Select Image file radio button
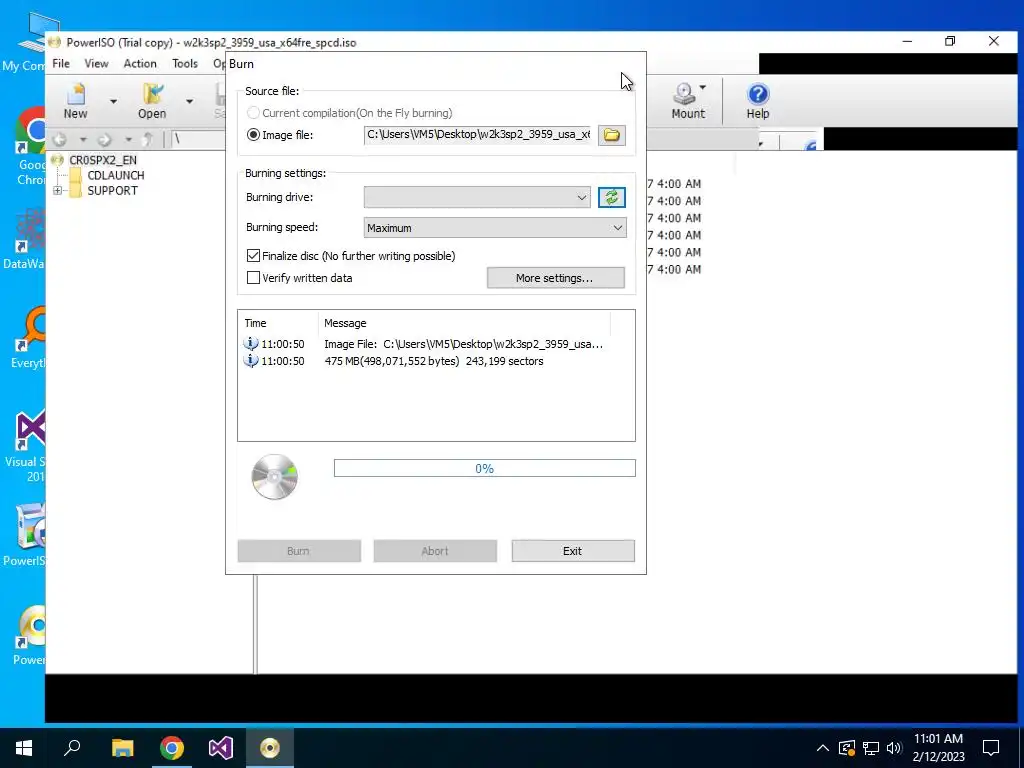 [x=253, y=135]
